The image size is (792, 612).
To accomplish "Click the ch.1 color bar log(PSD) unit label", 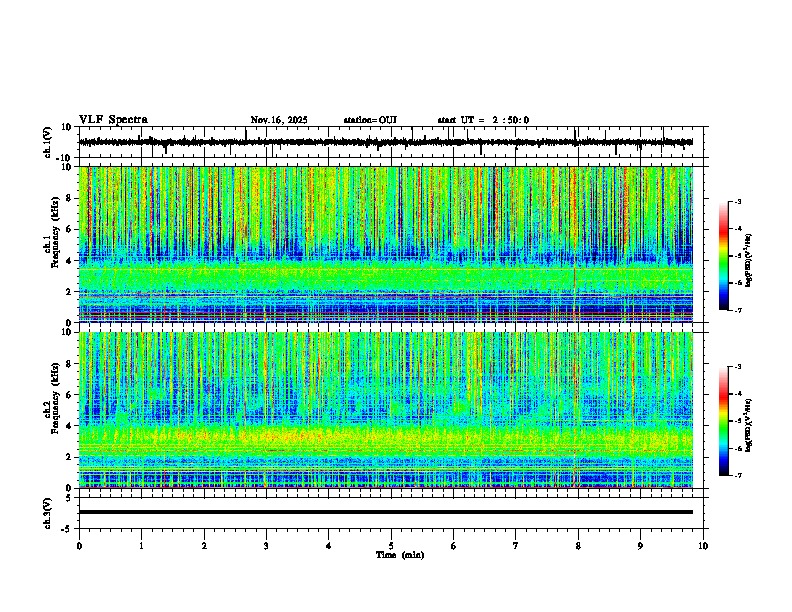I will pyautogui.click(x=749, y=261).
